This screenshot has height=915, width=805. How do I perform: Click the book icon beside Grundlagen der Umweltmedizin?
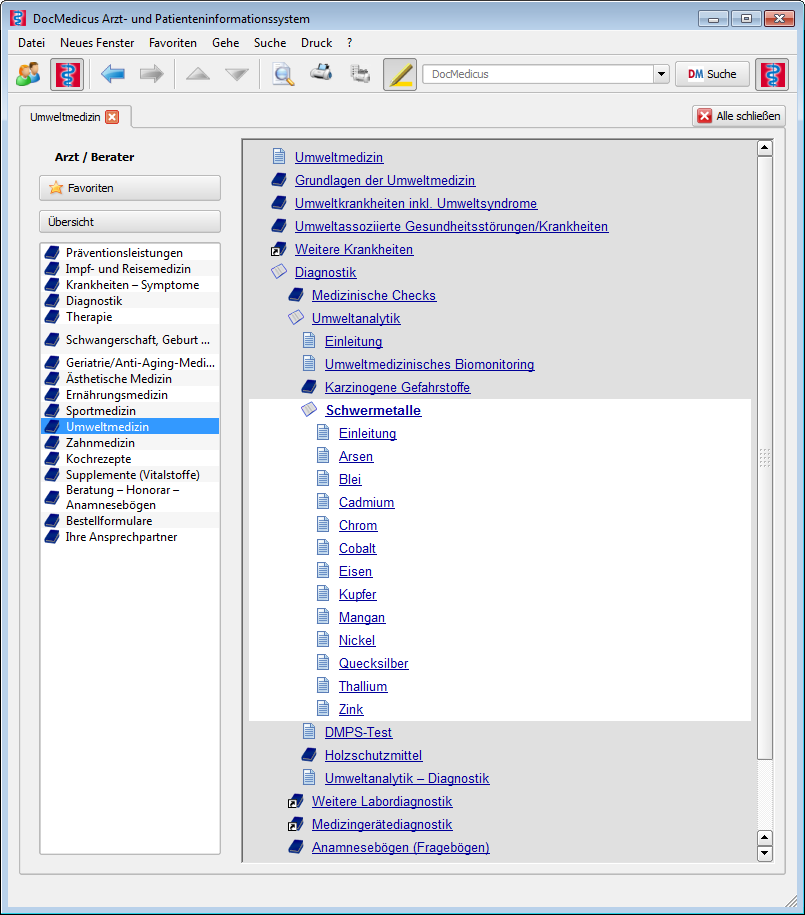click(279, 180)
